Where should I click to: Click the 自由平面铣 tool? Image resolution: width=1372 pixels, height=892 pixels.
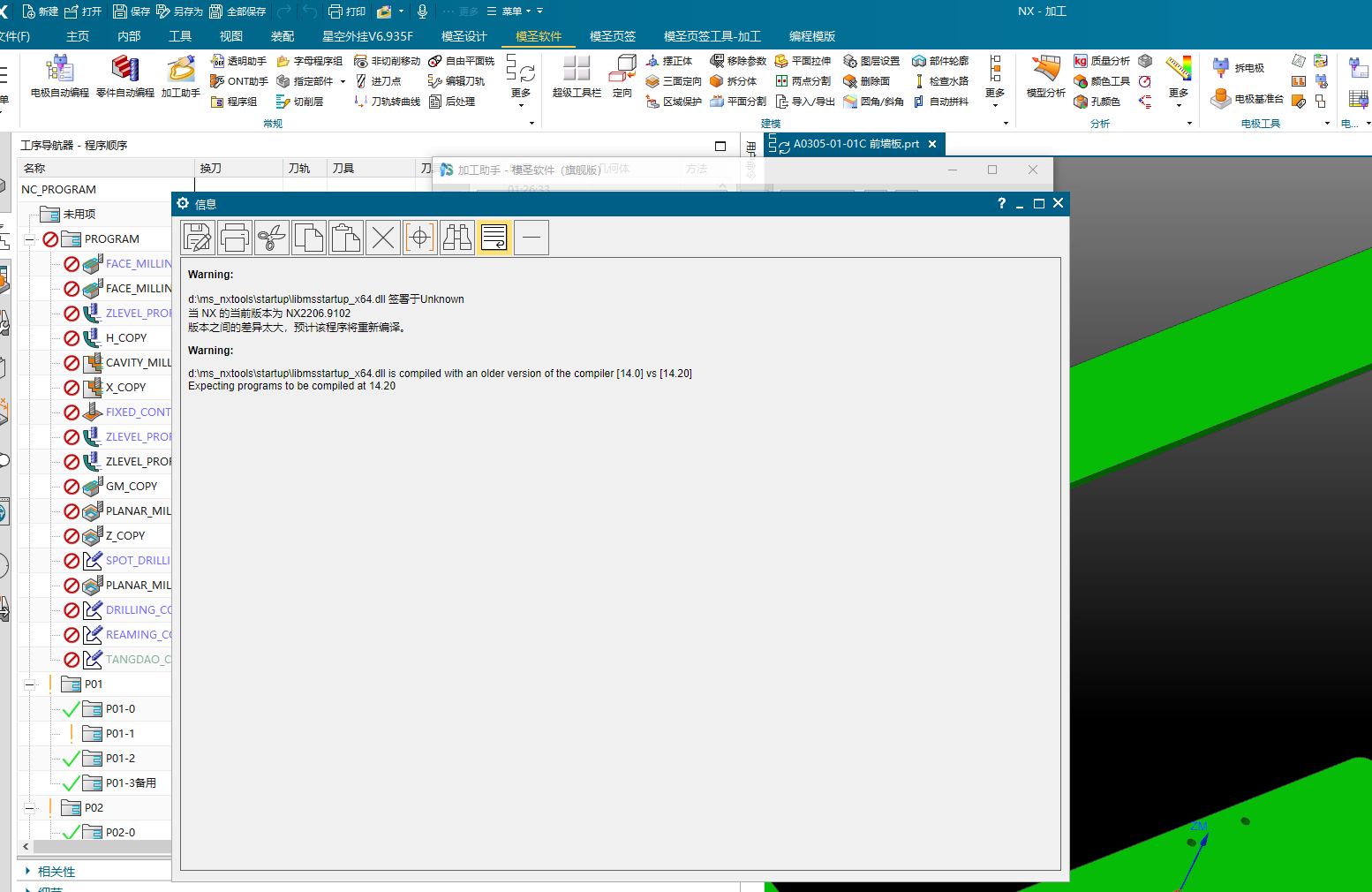461,61
